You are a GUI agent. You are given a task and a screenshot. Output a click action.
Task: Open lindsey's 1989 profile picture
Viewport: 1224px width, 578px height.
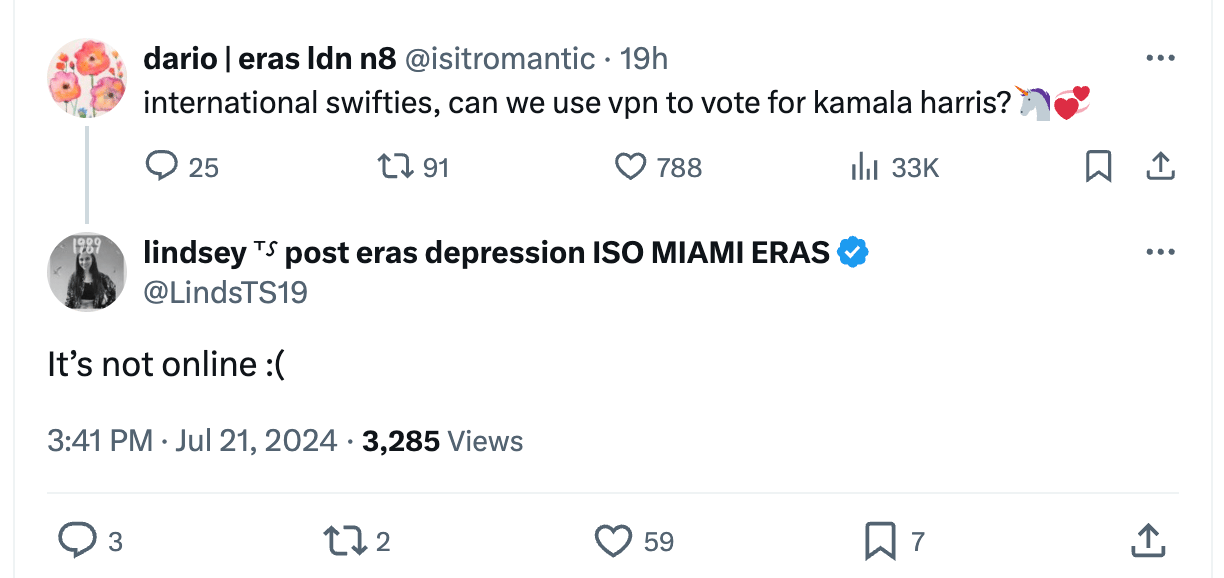pyautogui.click(x=86, y=272)
